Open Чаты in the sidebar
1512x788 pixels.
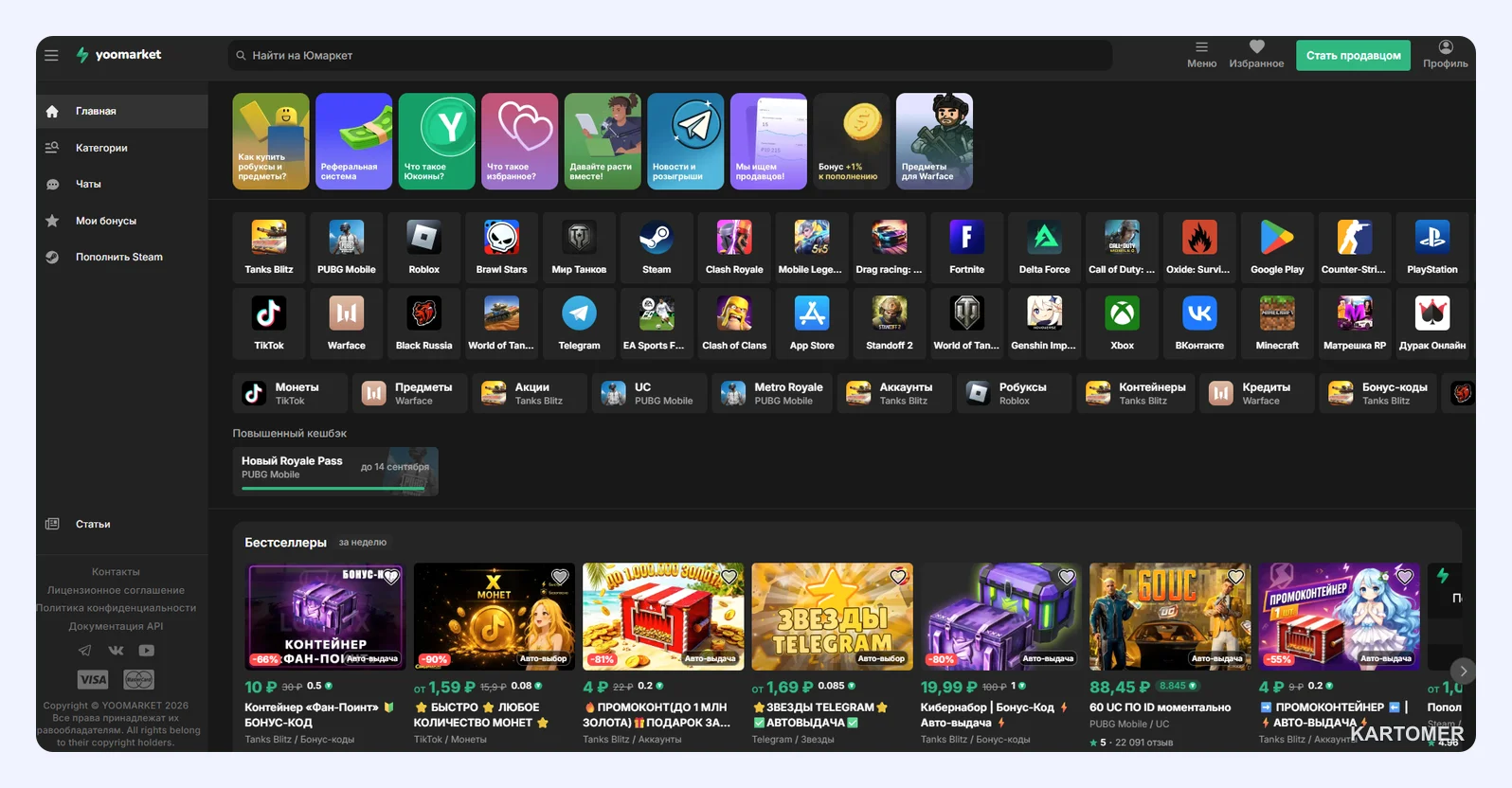(x=122, y=184)
